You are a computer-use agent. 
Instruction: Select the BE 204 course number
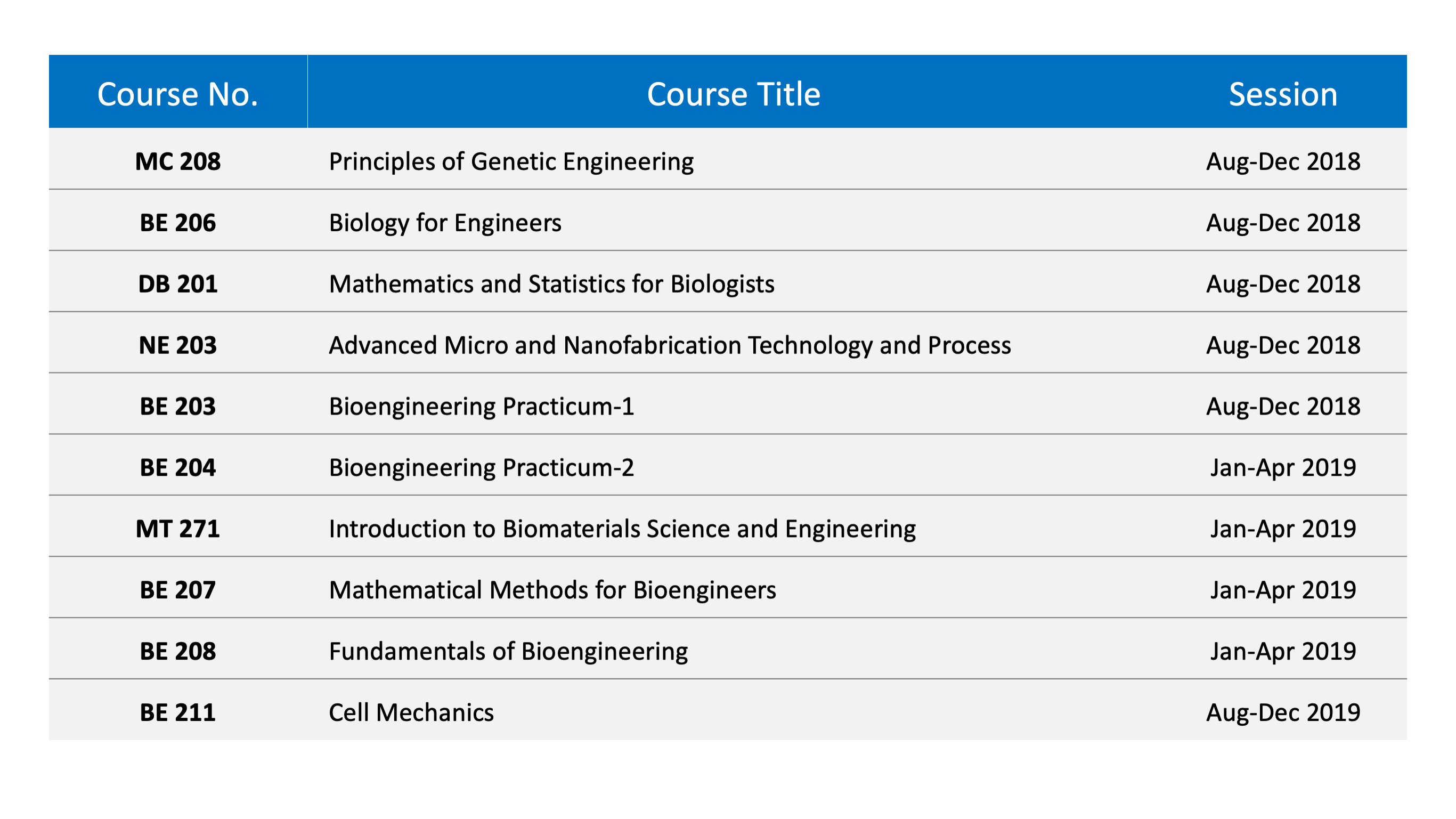click(177, 467)
